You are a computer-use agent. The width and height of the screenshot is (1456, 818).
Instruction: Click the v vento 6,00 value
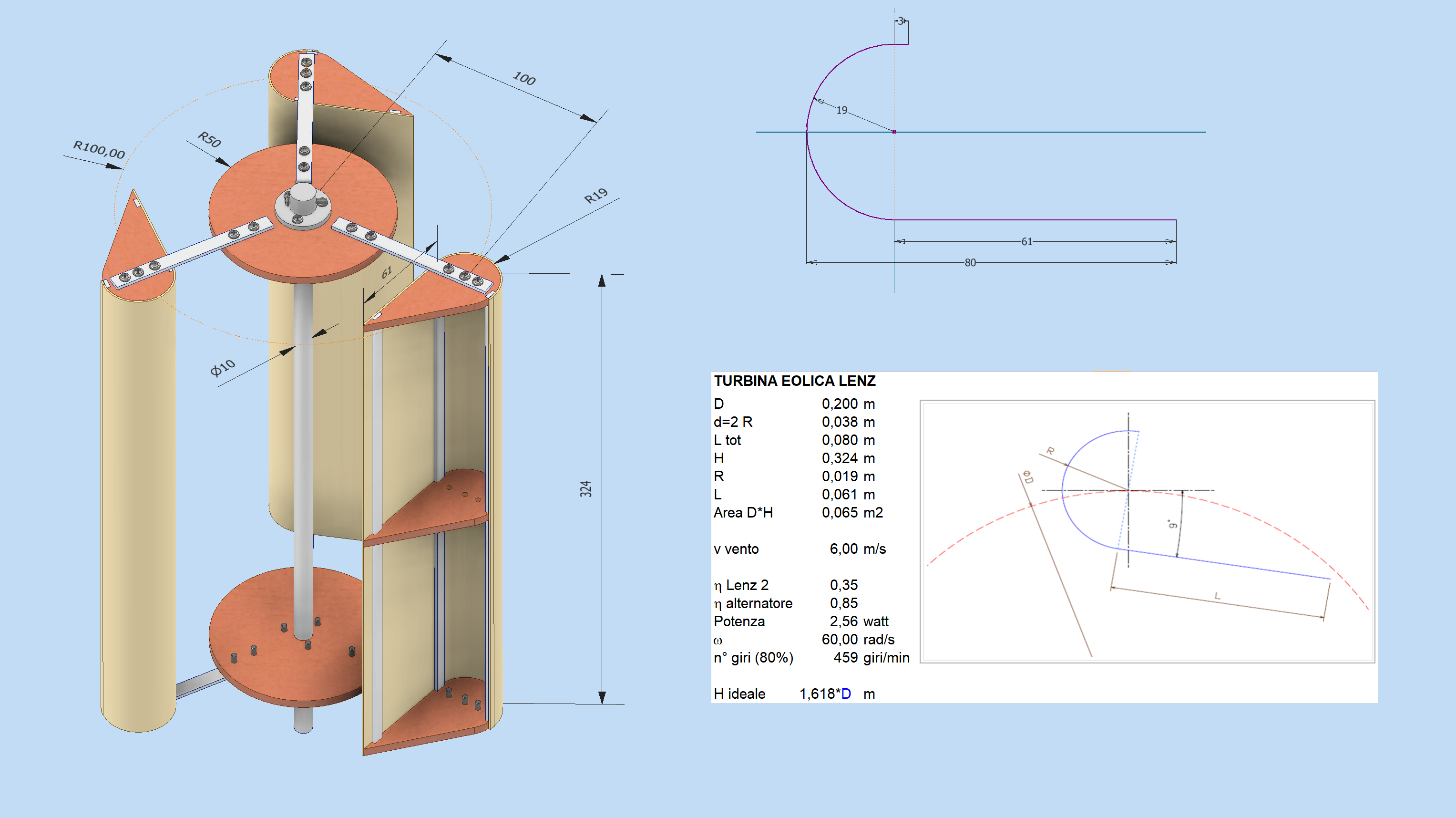pos(843,549)
